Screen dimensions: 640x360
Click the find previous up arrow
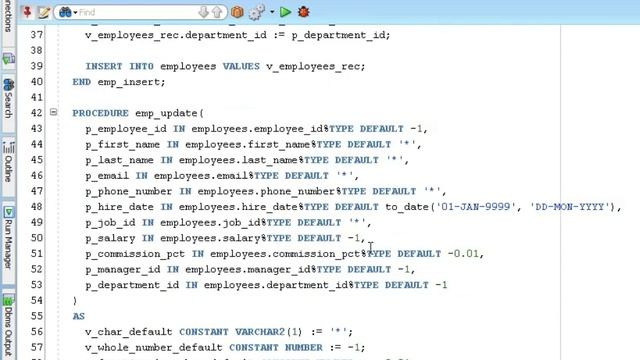click(218, 12)
